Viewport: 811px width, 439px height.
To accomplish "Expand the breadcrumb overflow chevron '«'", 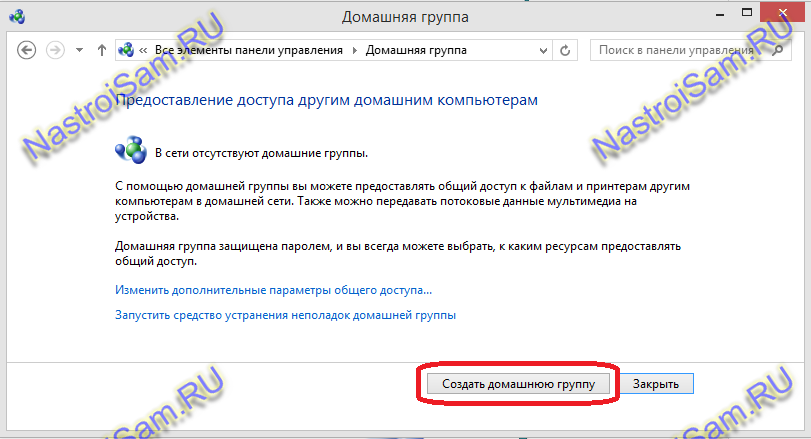I will coord(143,50).
